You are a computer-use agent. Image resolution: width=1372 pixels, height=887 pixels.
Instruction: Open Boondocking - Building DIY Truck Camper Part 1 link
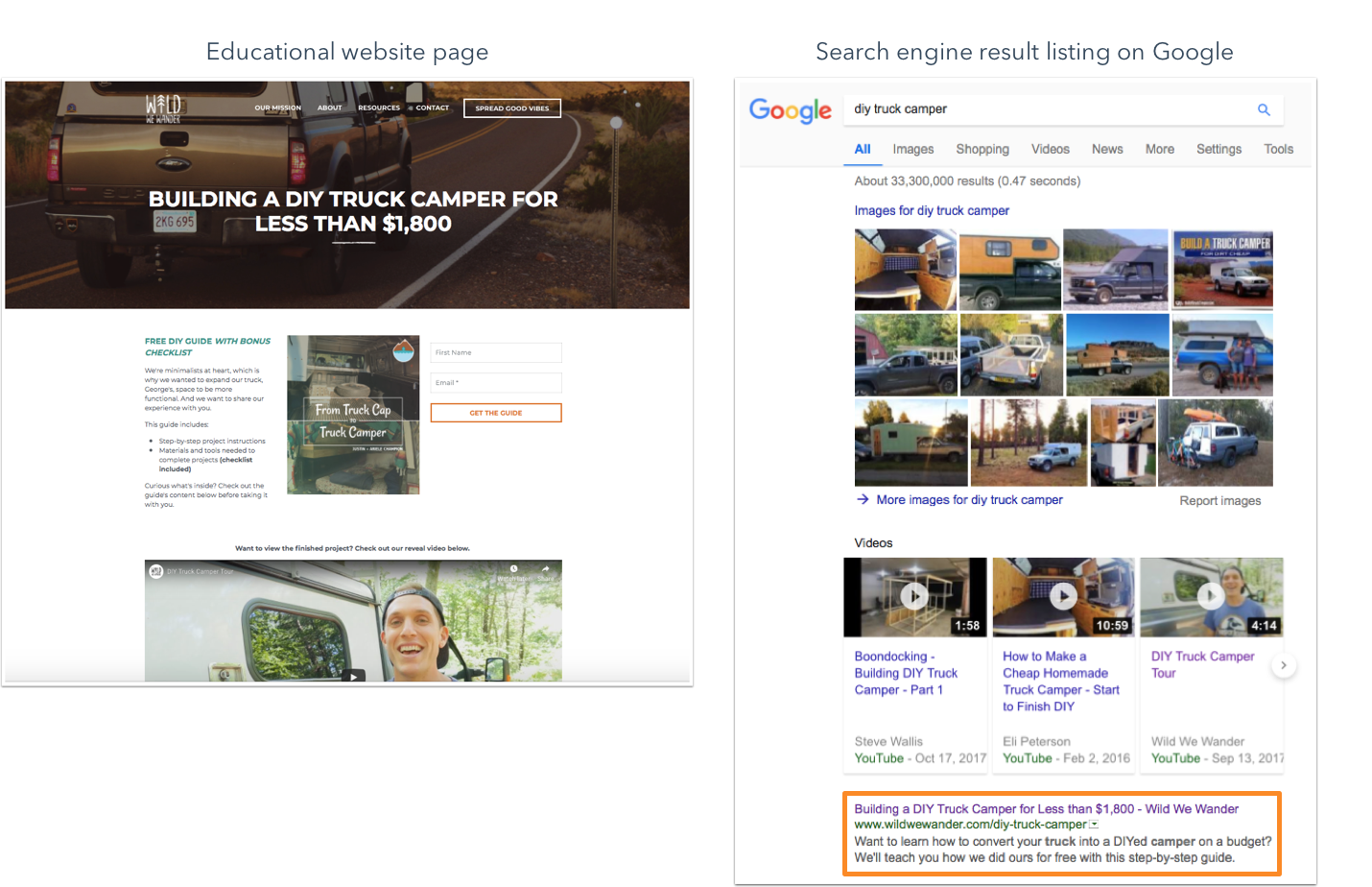pos(906,673)
